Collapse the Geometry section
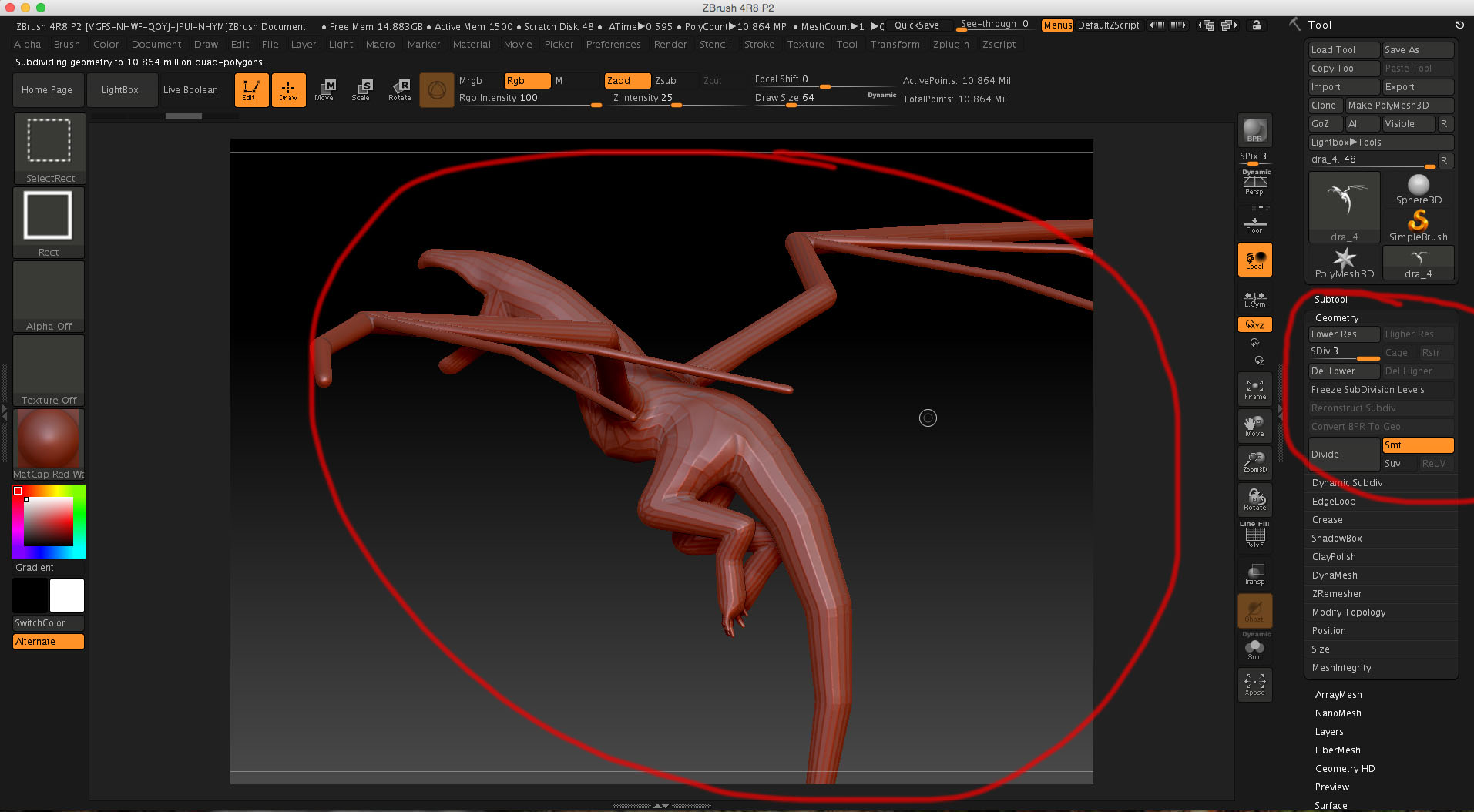This screenshot has height=812, width=1474. click(x=1337, y=318)
